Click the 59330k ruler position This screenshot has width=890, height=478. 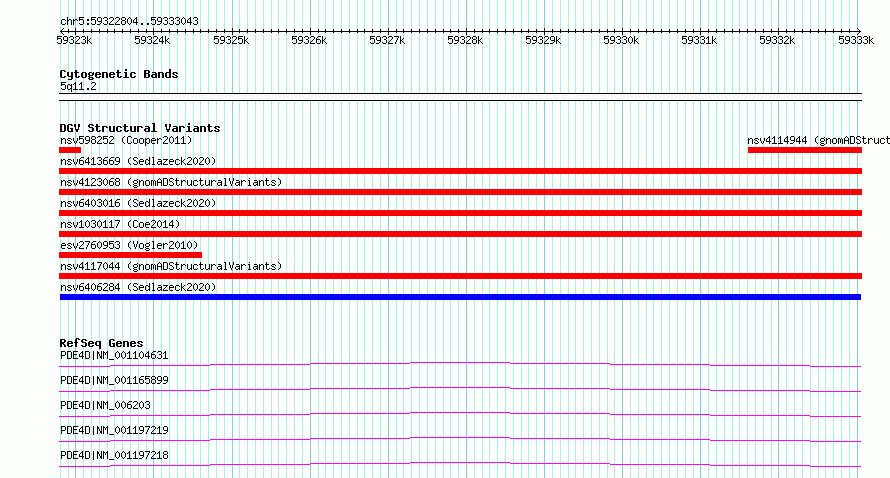coord(621,40)
